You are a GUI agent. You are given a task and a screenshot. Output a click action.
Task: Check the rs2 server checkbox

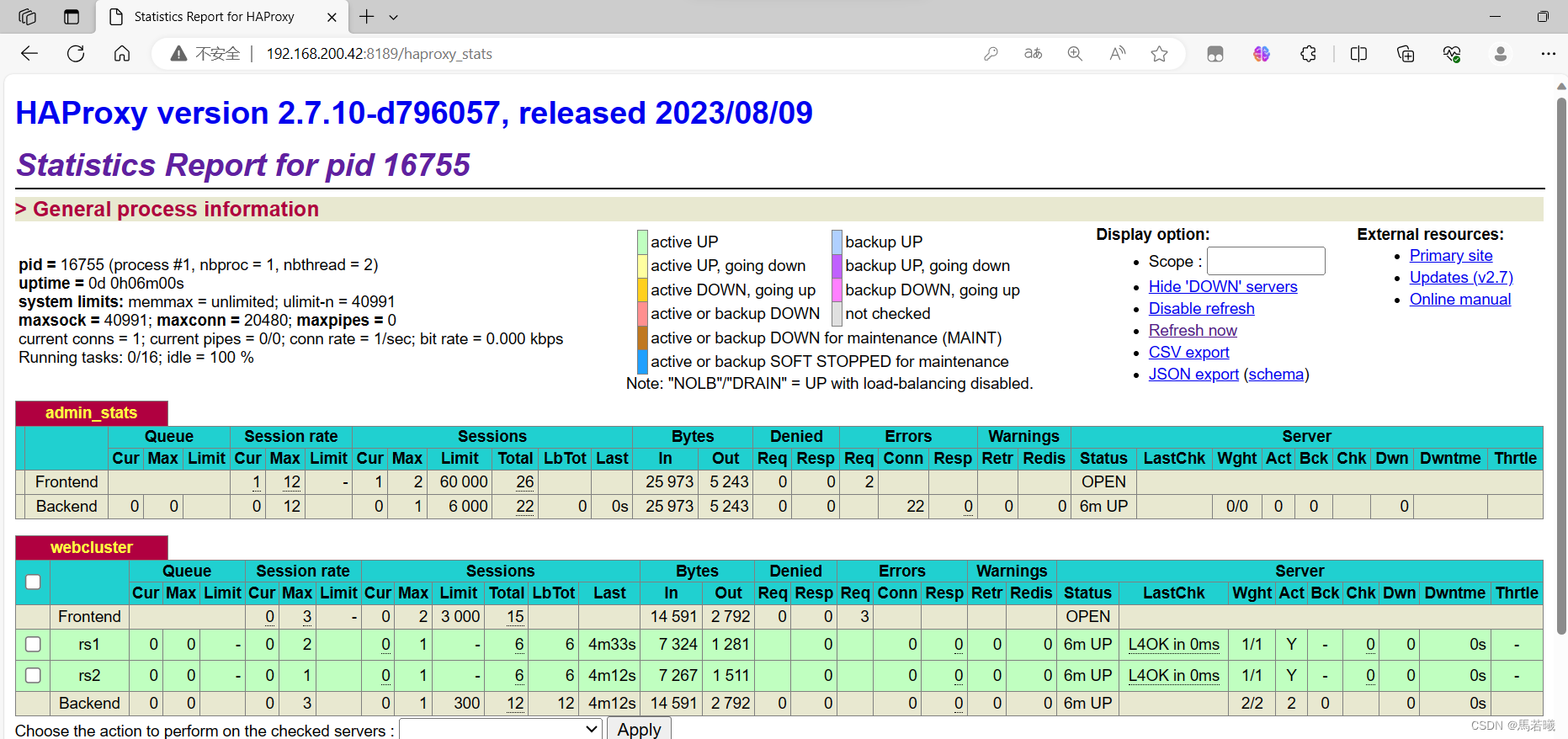pyautogui.click(x=33, y=675)
